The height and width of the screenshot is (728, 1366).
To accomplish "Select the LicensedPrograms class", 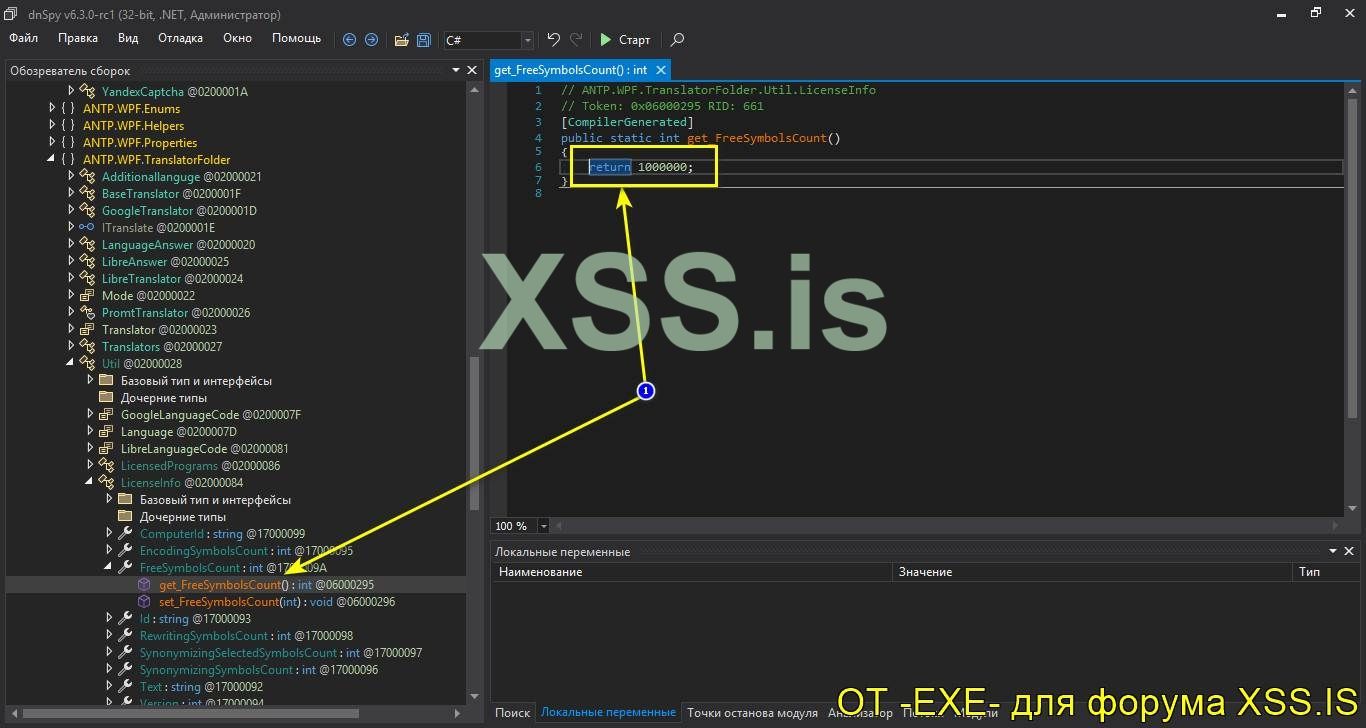I will point(200,466).
